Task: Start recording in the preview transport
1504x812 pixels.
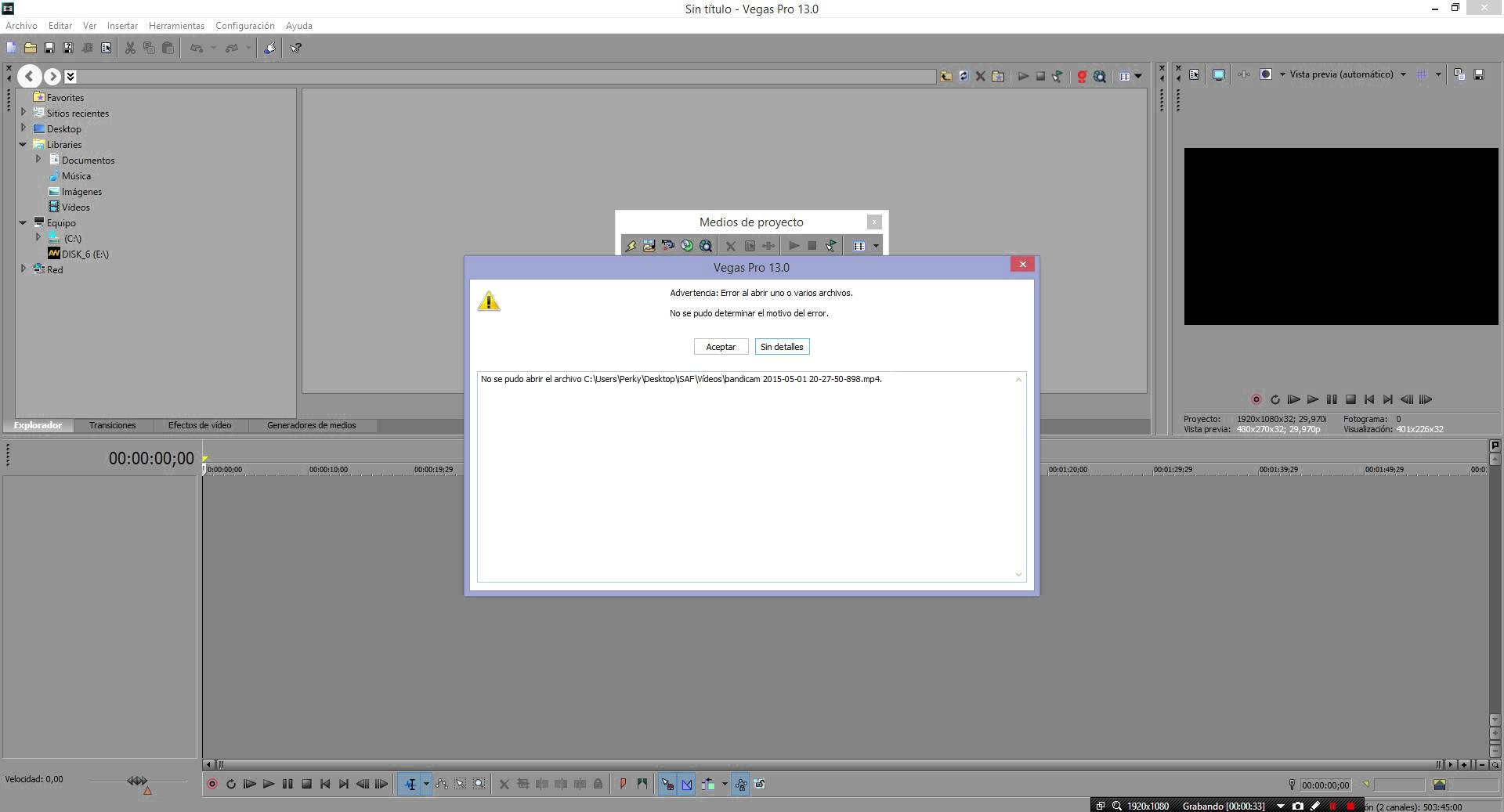Action: coord(1256,399)
